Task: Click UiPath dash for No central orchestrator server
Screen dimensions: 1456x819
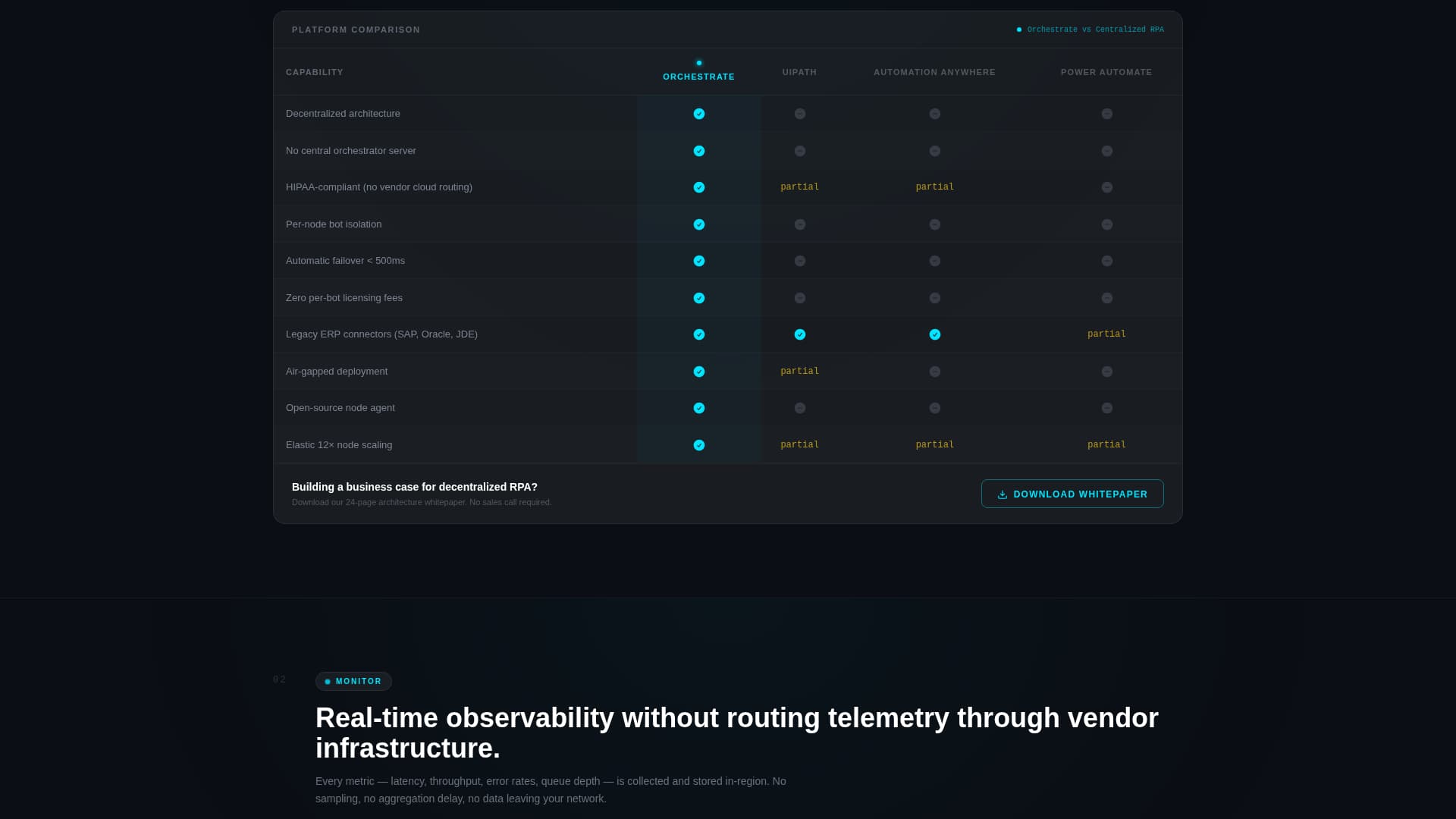Action: point(800,151)
